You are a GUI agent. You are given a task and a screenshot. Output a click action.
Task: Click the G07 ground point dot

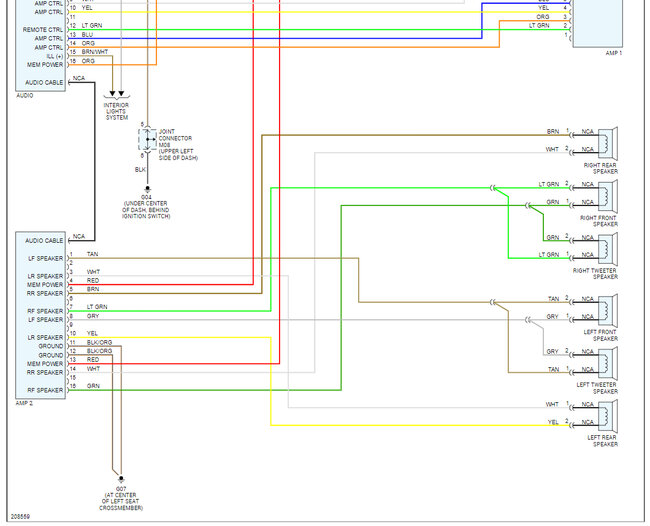click(x=121, y=479)
